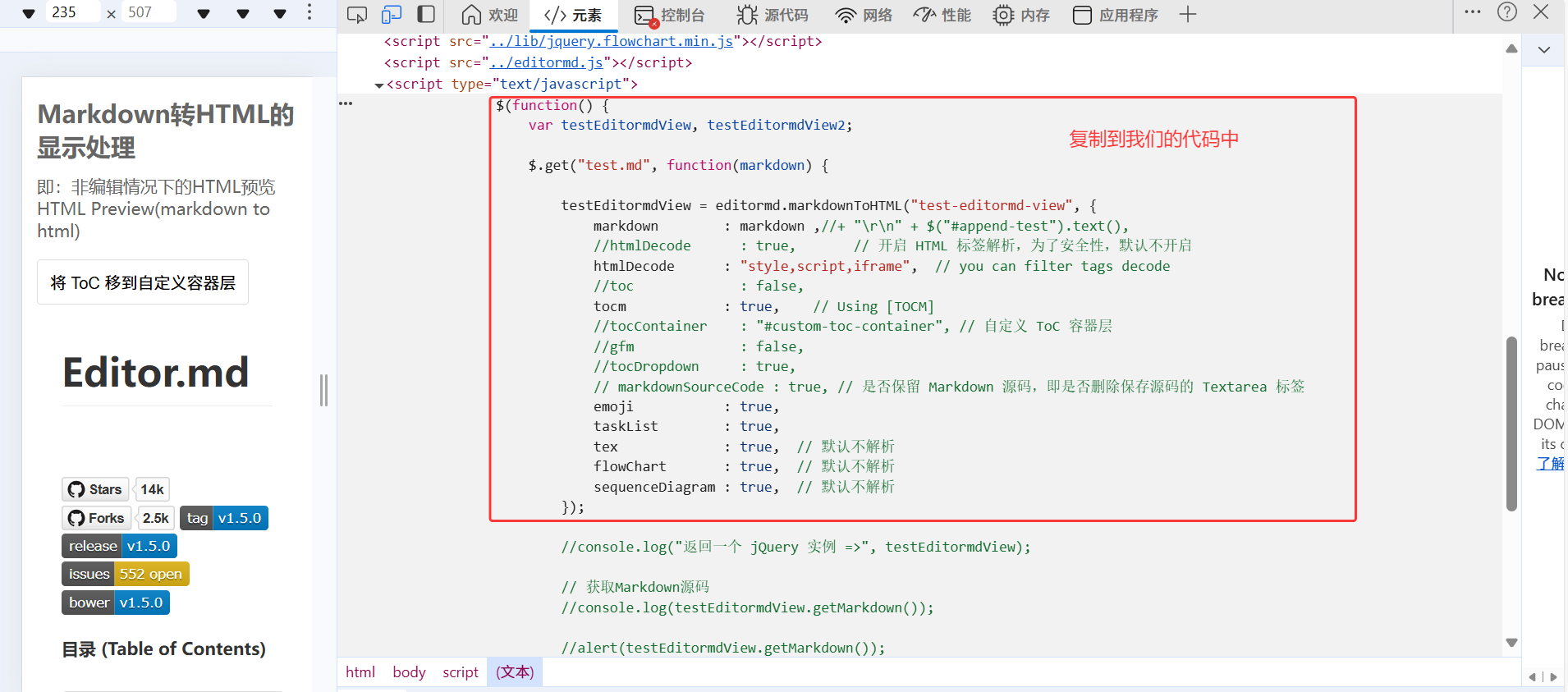Open the jquery.flowchart.min.js script link
Screen dimensions: 1568x692
612,41
